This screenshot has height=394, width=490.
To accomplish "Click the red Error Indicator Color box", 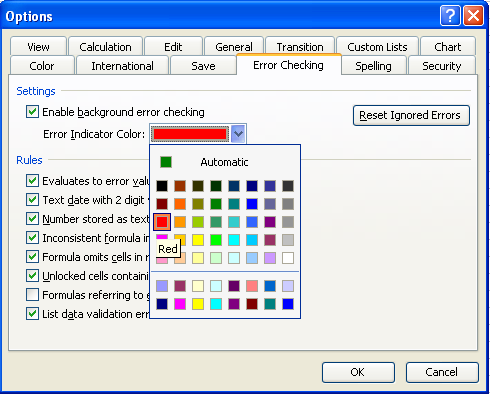I will (190, 134).
